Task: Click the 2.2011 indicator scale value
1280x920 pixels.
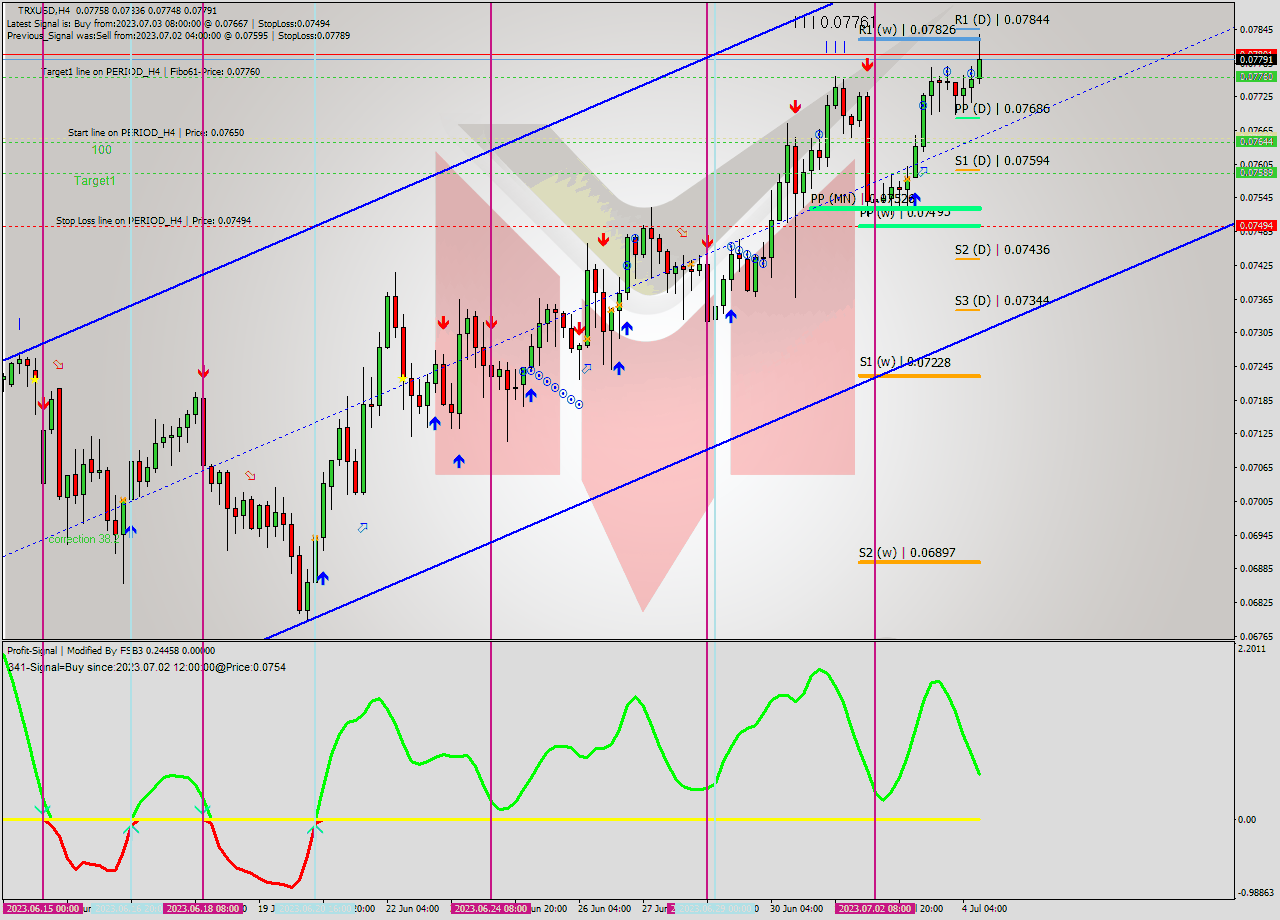Action: [1252, 649]
